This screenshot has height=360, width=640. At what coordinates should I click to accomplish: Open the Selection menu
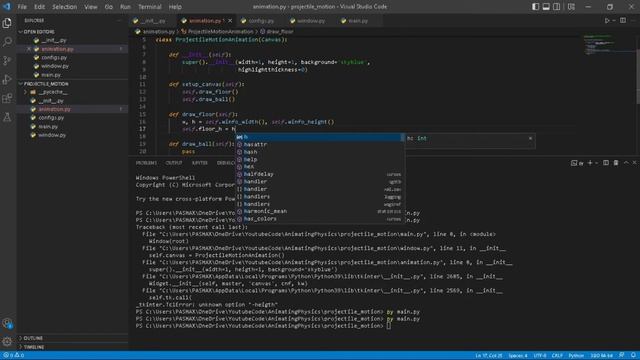[64, 7]
